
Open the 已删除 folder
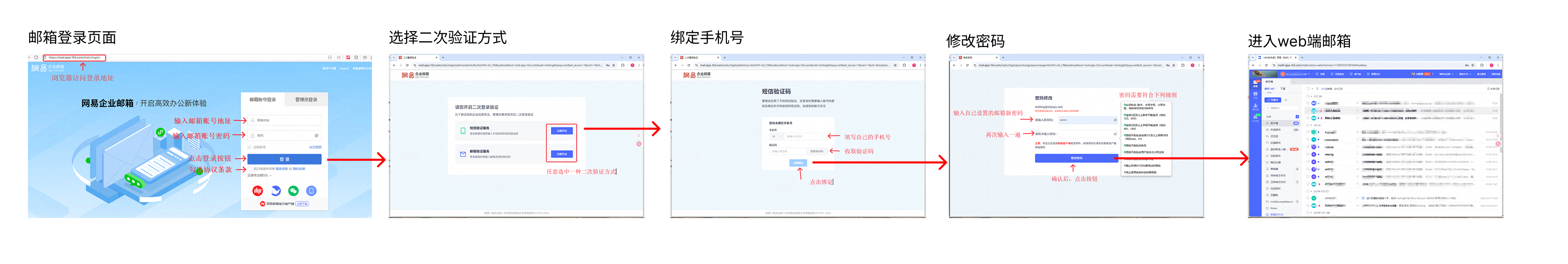point(1274,195)
